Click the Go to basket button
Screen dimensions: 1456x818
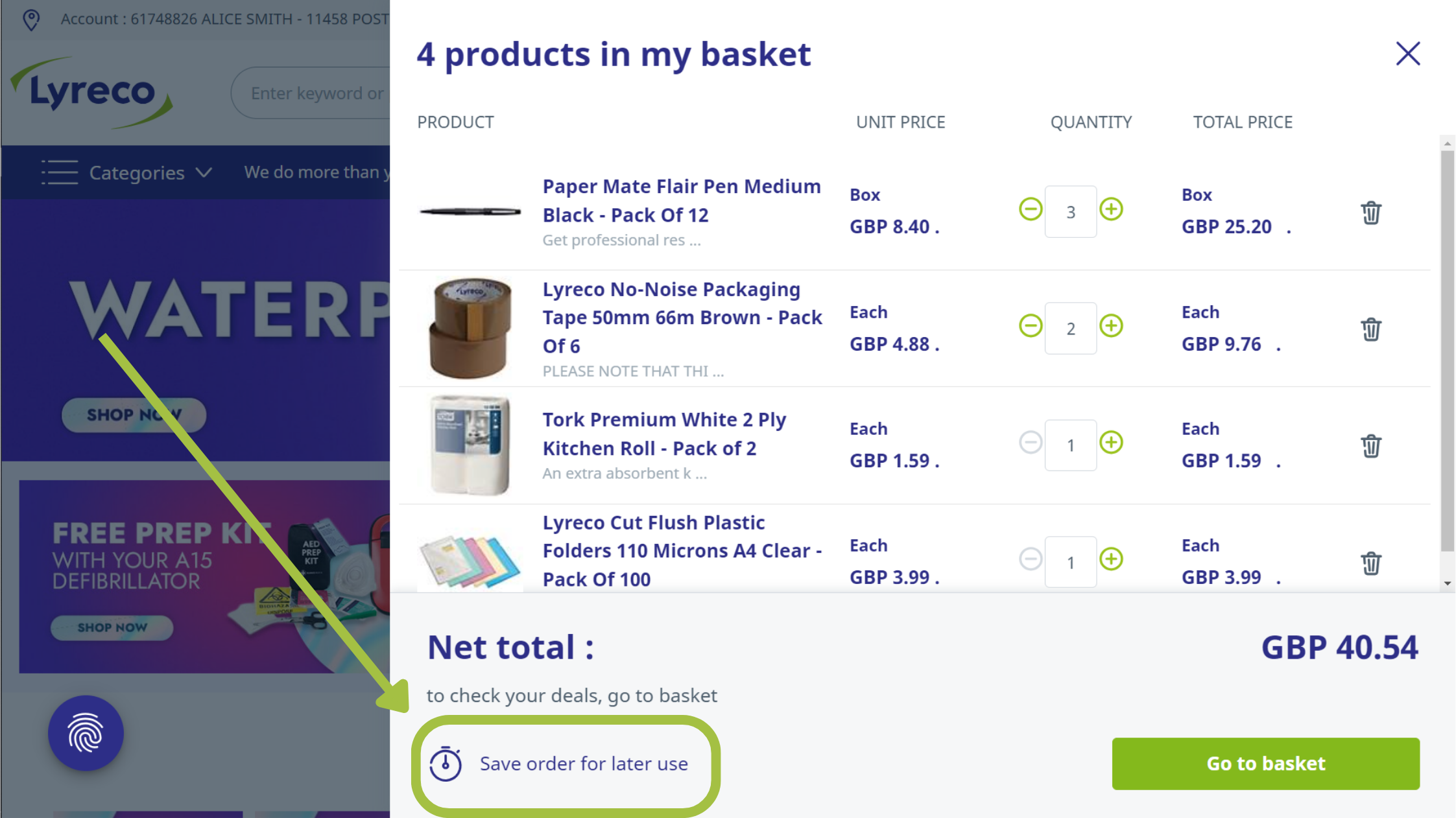(1265, 764)
